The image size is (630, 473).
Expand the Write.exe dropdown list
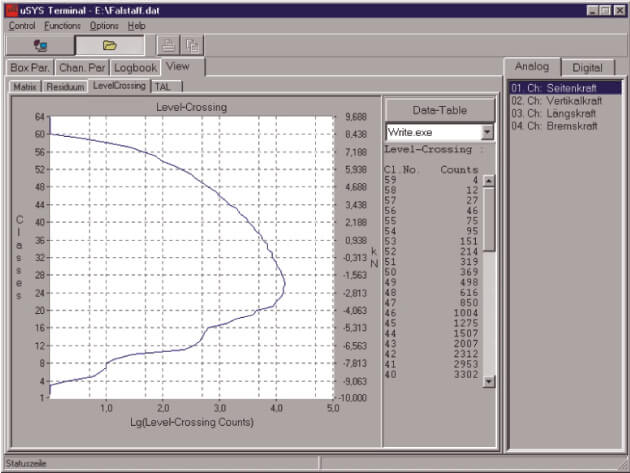(487, 132)
